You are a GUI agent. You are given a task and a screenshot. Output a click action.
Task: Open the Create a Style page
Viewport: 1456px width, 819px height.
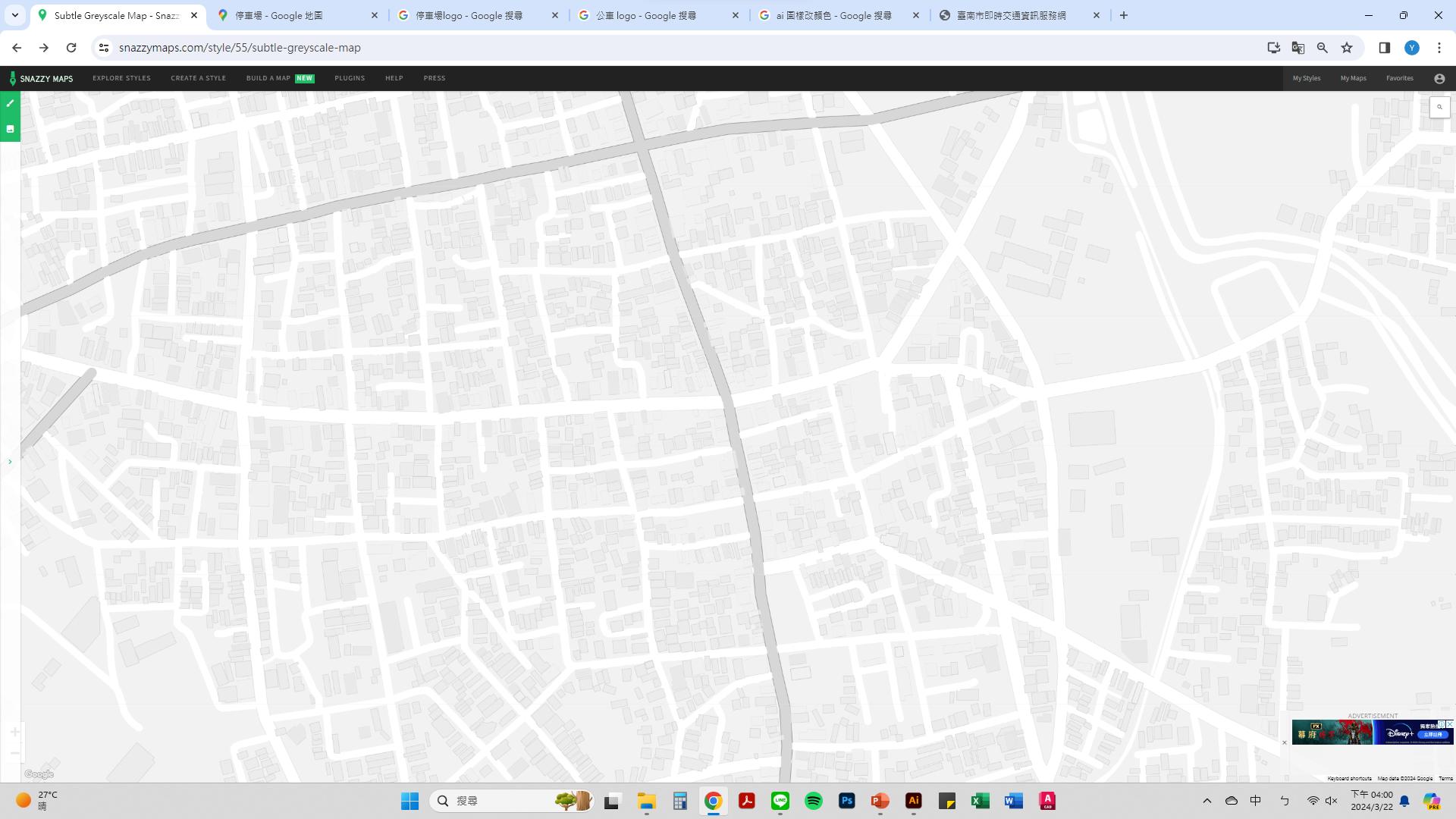point(198,78)
